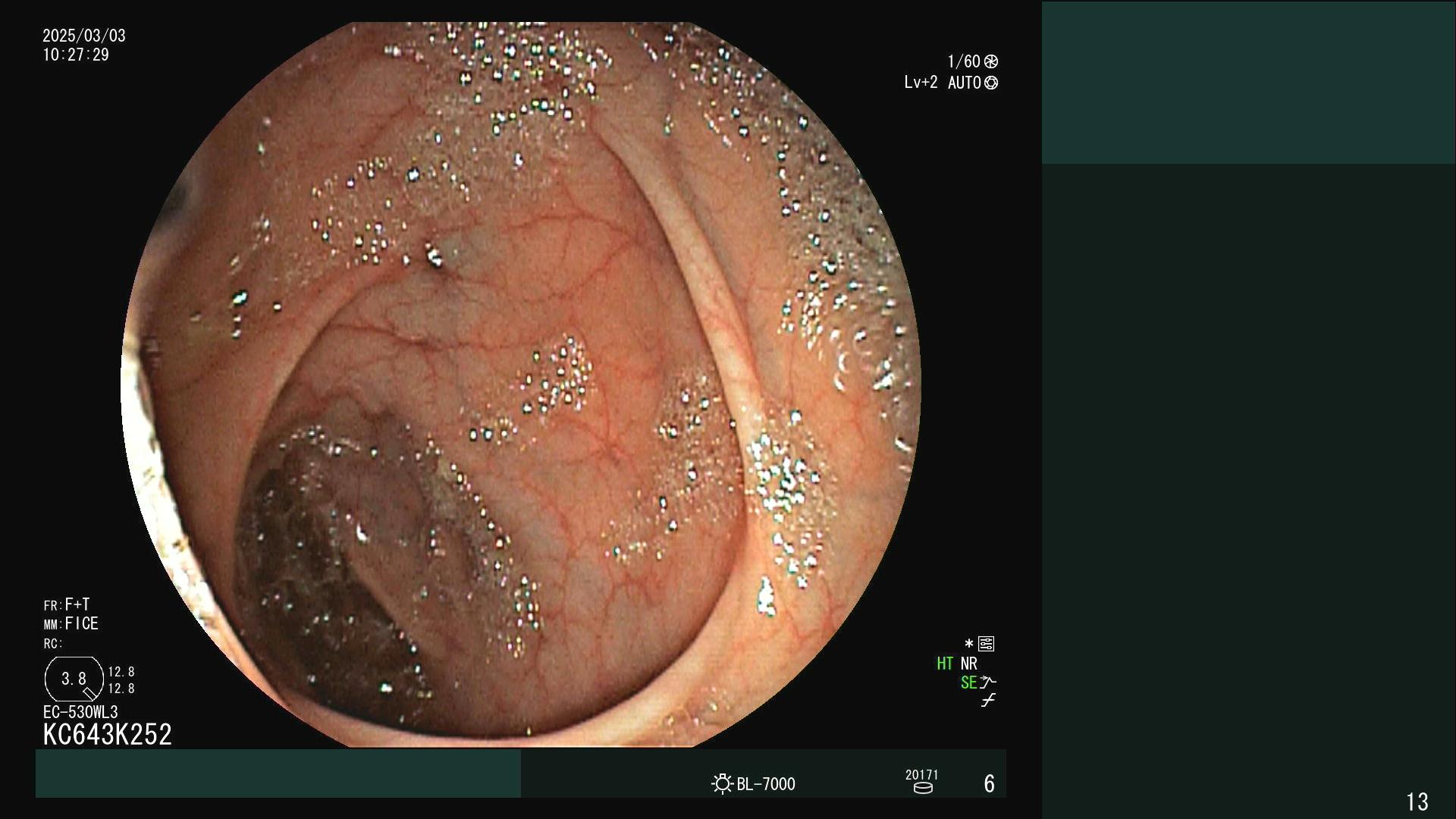
Task: Click the green HT indicator
Action: [x=945, y=664]
